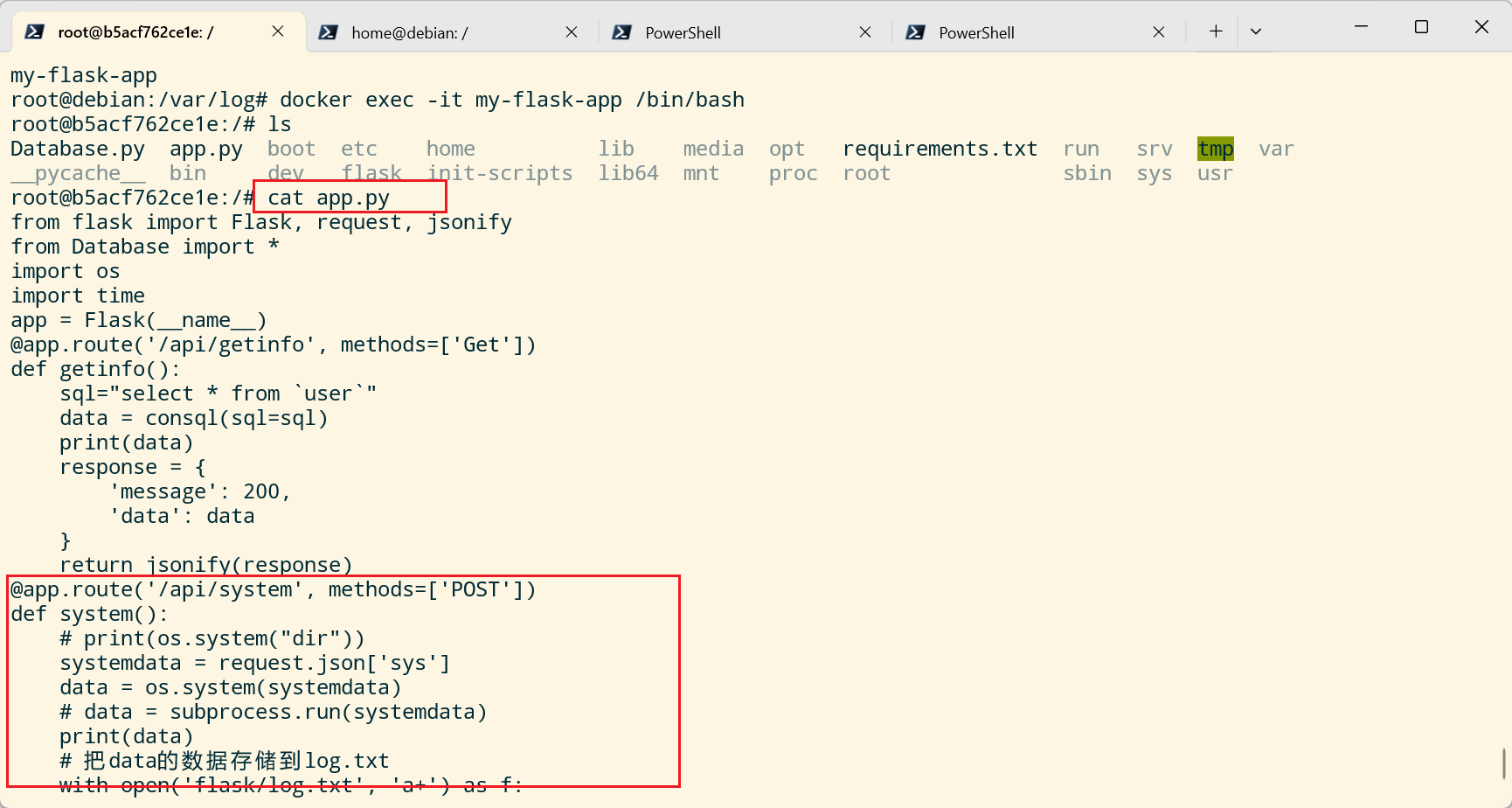Maximize the terminal window
Image resolution: width=1512 pixels, height=808 pixels.
point(1421,27)
